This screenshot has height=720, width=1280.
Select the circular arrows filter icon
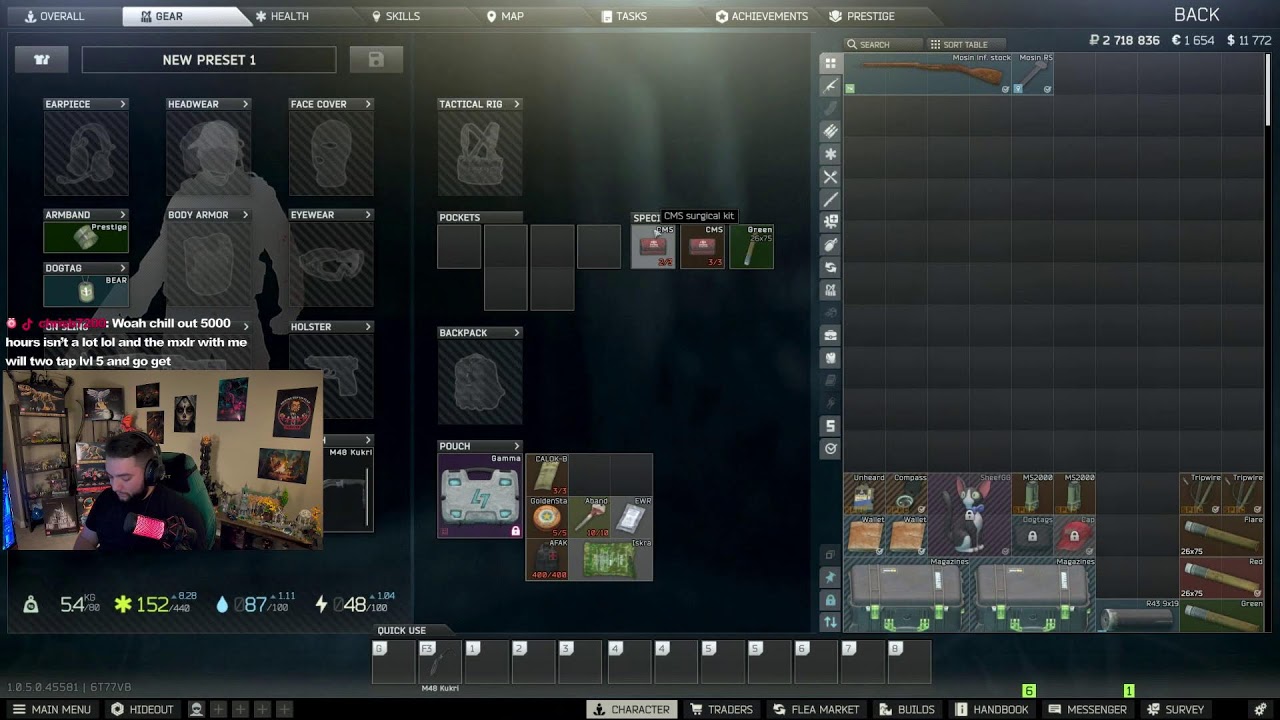(x=830, y=268)
